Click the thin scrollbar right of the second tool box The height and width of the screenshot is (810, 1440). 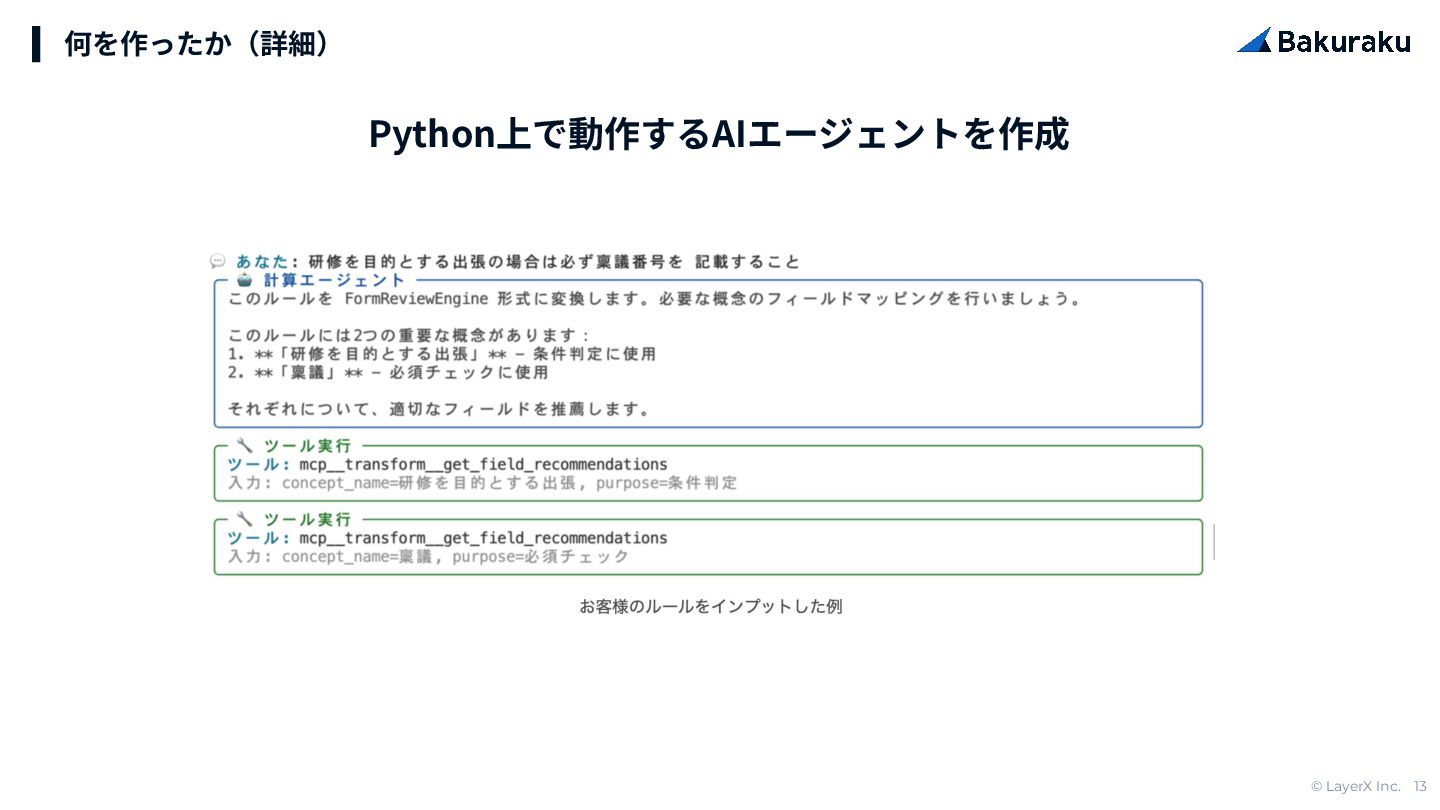1214,542
